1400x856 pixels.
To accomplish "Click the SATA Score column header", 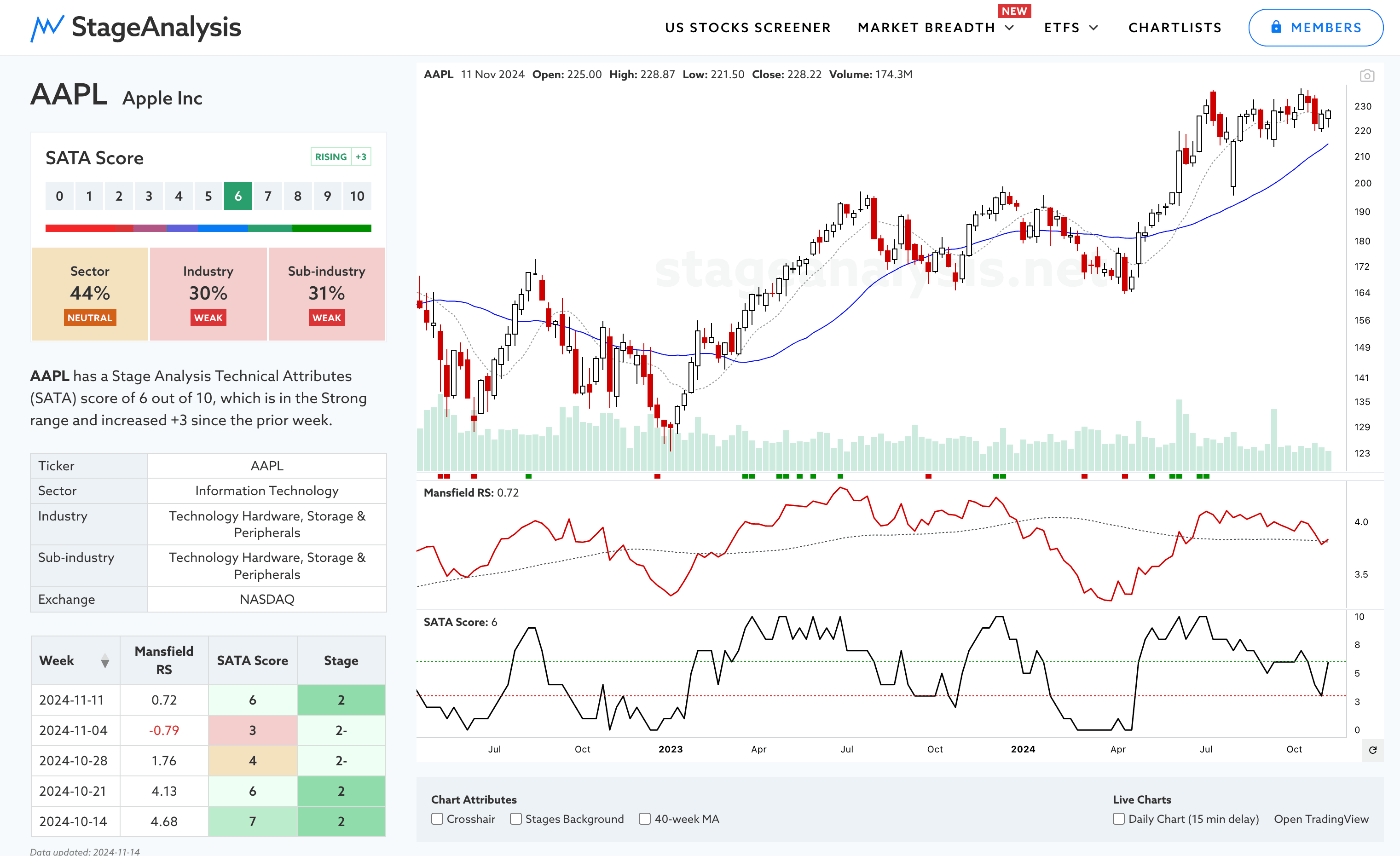I will [x=252, y=660].
